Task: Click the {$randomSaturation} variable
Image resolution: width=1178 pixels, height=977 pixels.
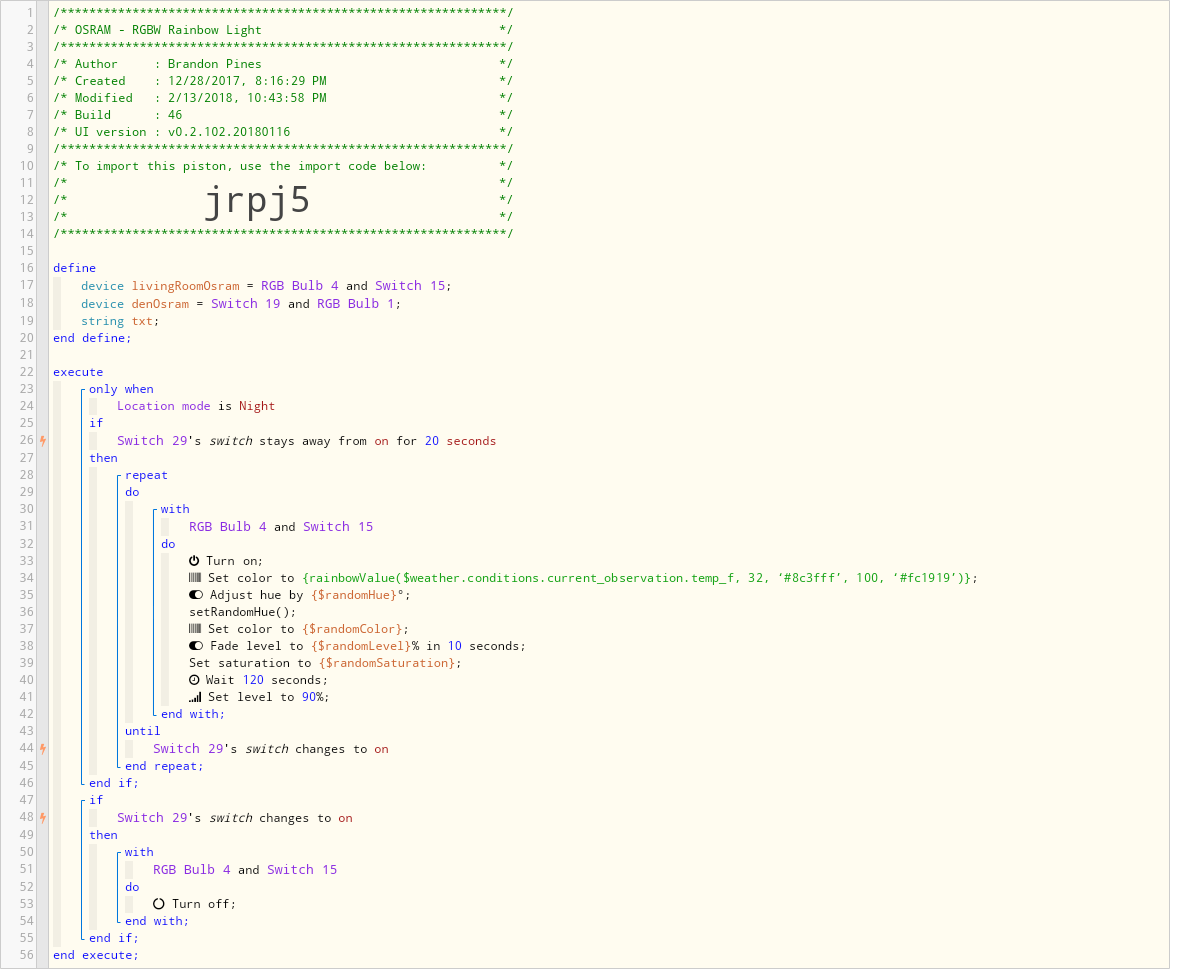Action: pos(387,664)
